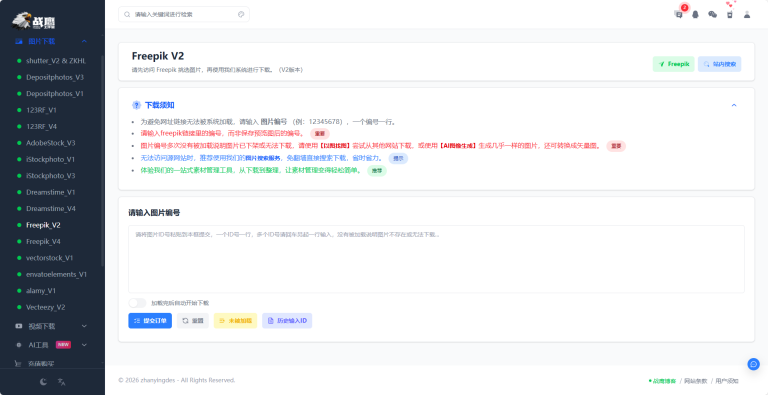Open the 【AI图像生成】 link in notice
Image resolution: width=768 pixels, height=395 pixels.
tap(457, 146)
